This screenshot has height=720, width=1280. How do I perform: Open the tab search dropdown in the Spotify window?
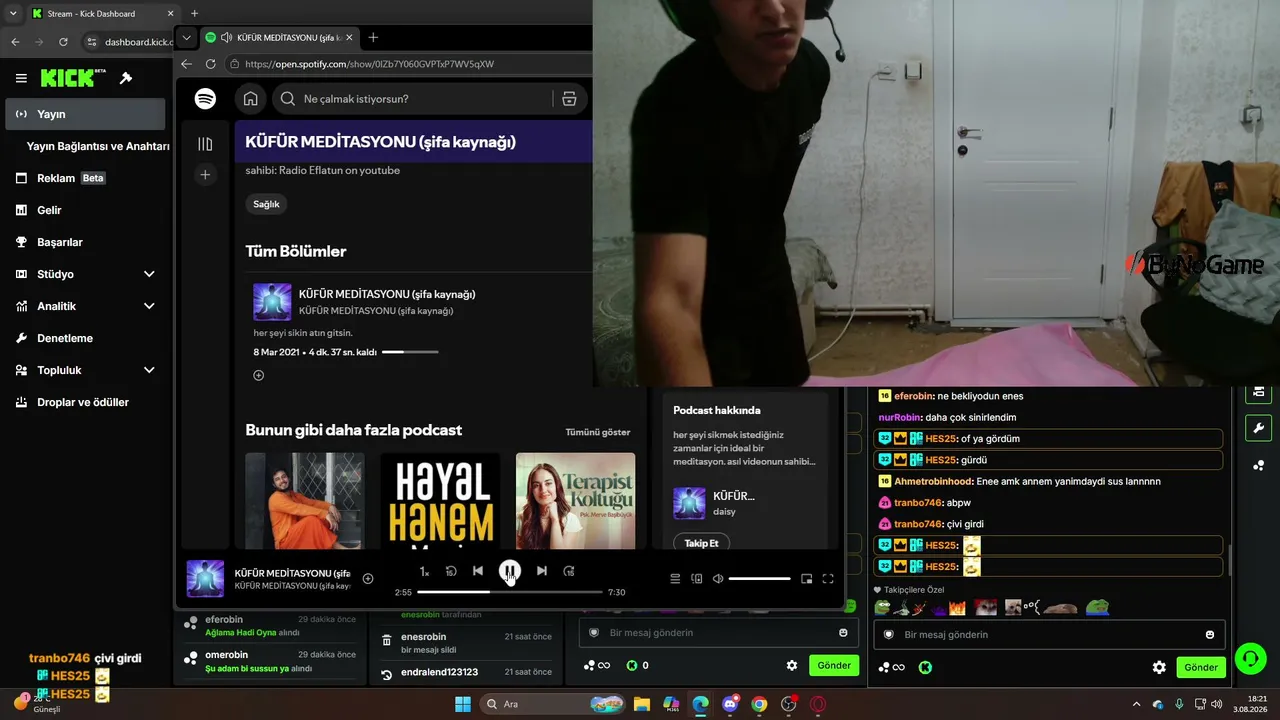pyautogui.click(x=186, y=38)
